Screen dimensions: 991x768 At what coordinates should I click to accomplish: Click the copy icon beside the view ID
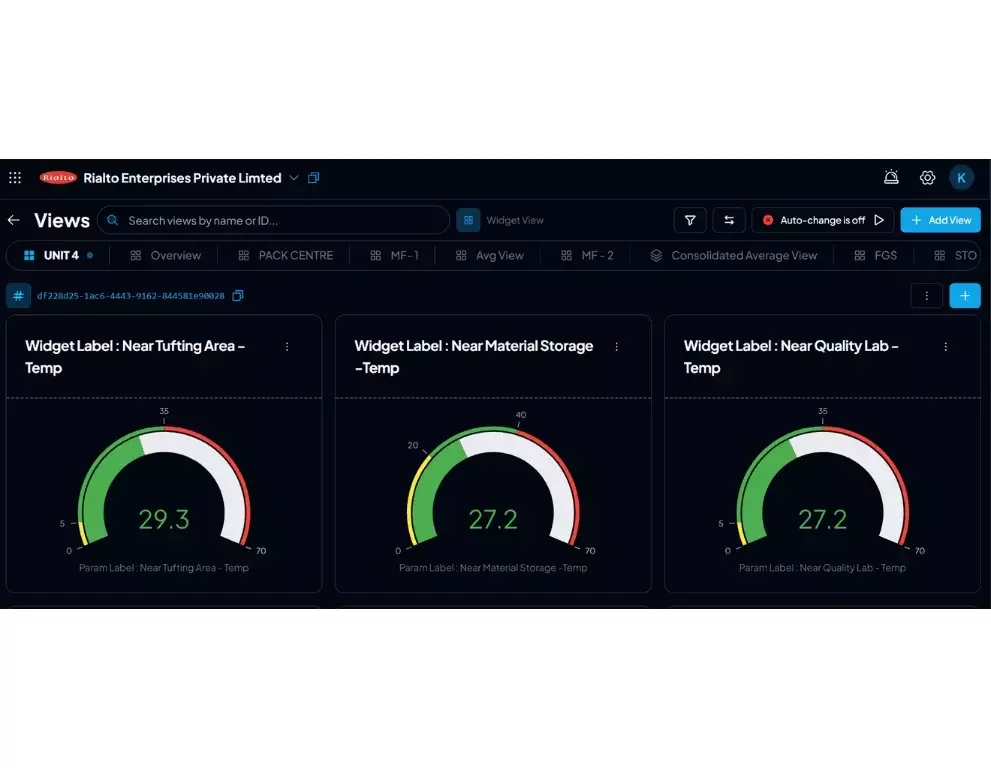[x=237, y=296]
